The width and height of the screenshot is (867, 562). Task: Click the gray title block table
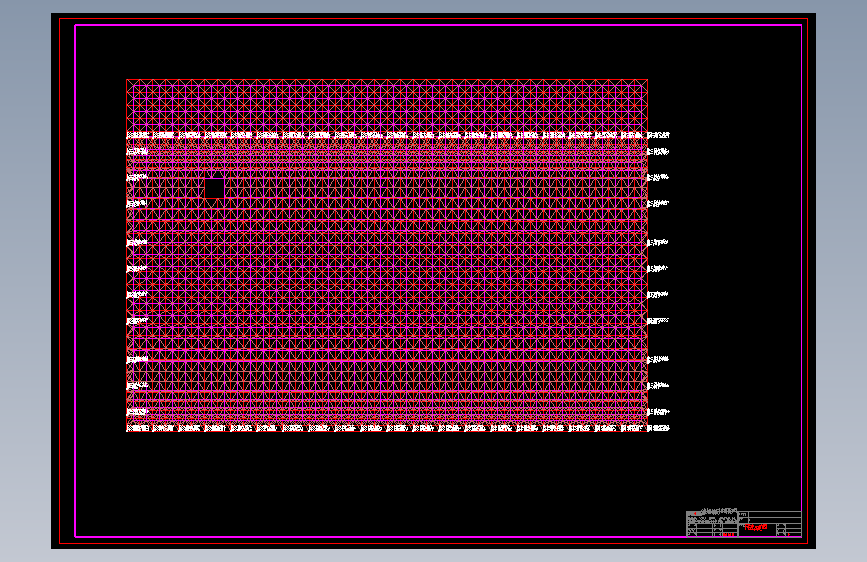[744, 524]
